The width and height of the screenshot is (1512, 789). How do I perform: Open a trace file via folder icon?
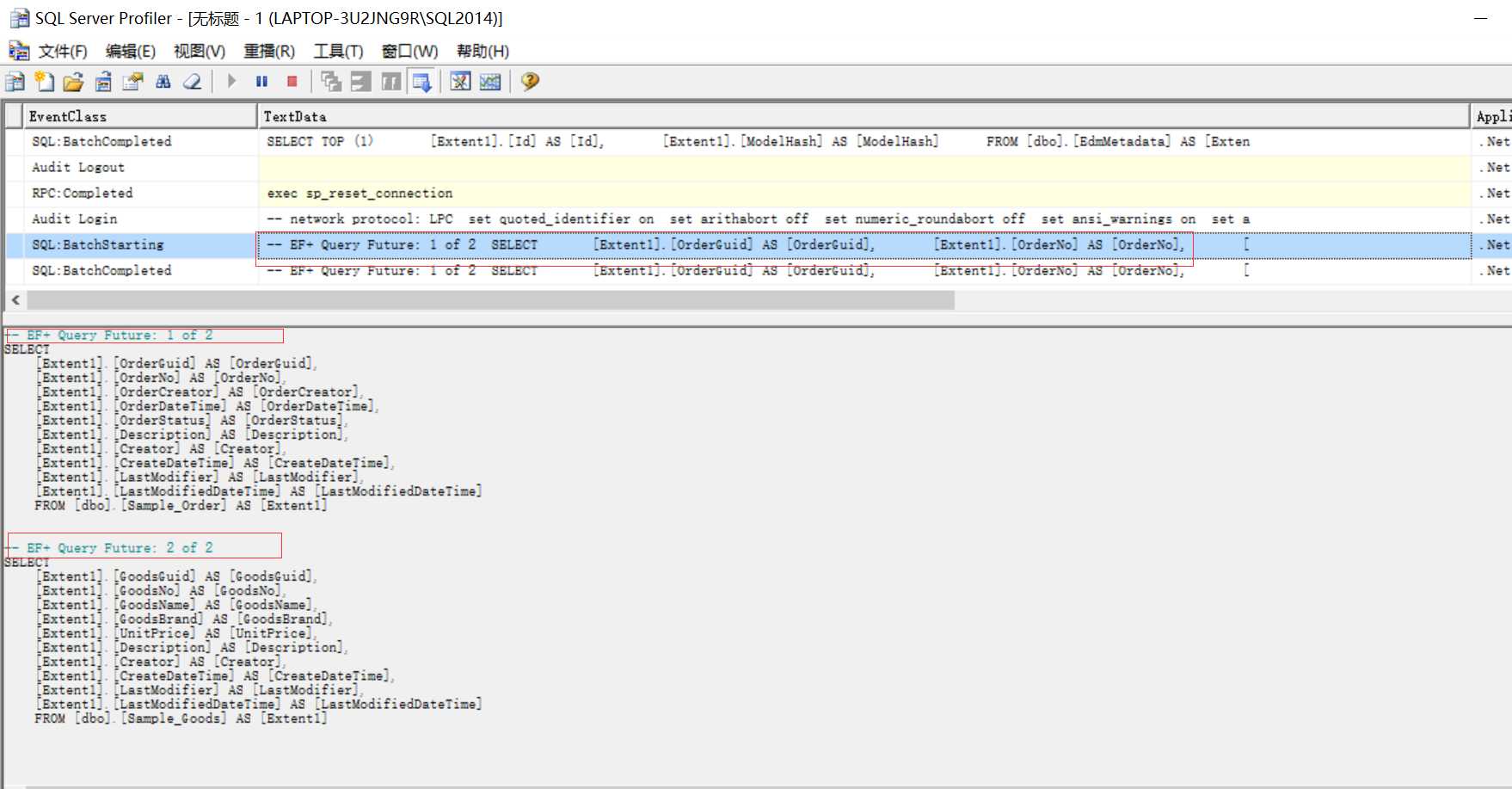click(74, 82)
